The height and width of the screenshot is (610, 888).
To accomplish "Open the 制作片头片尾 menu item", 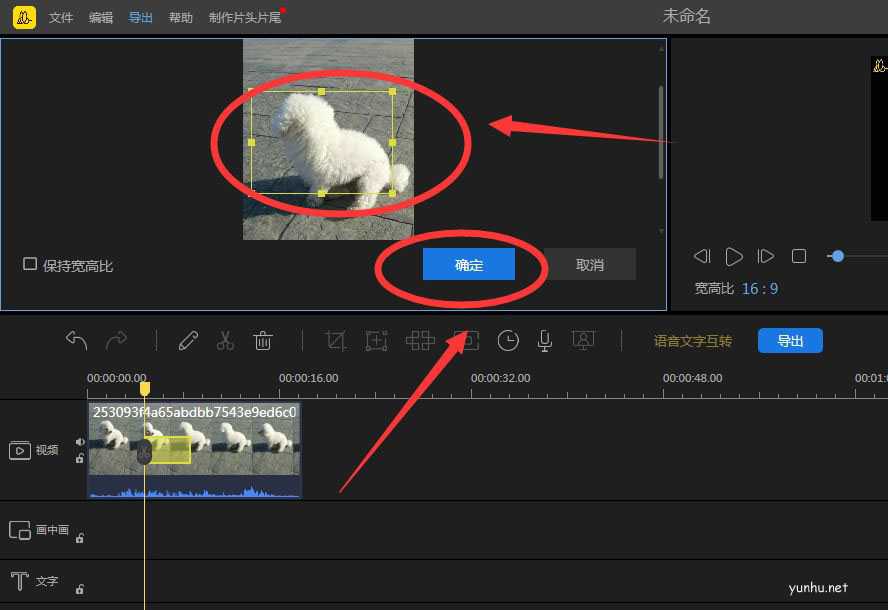I will pos(247,17).
